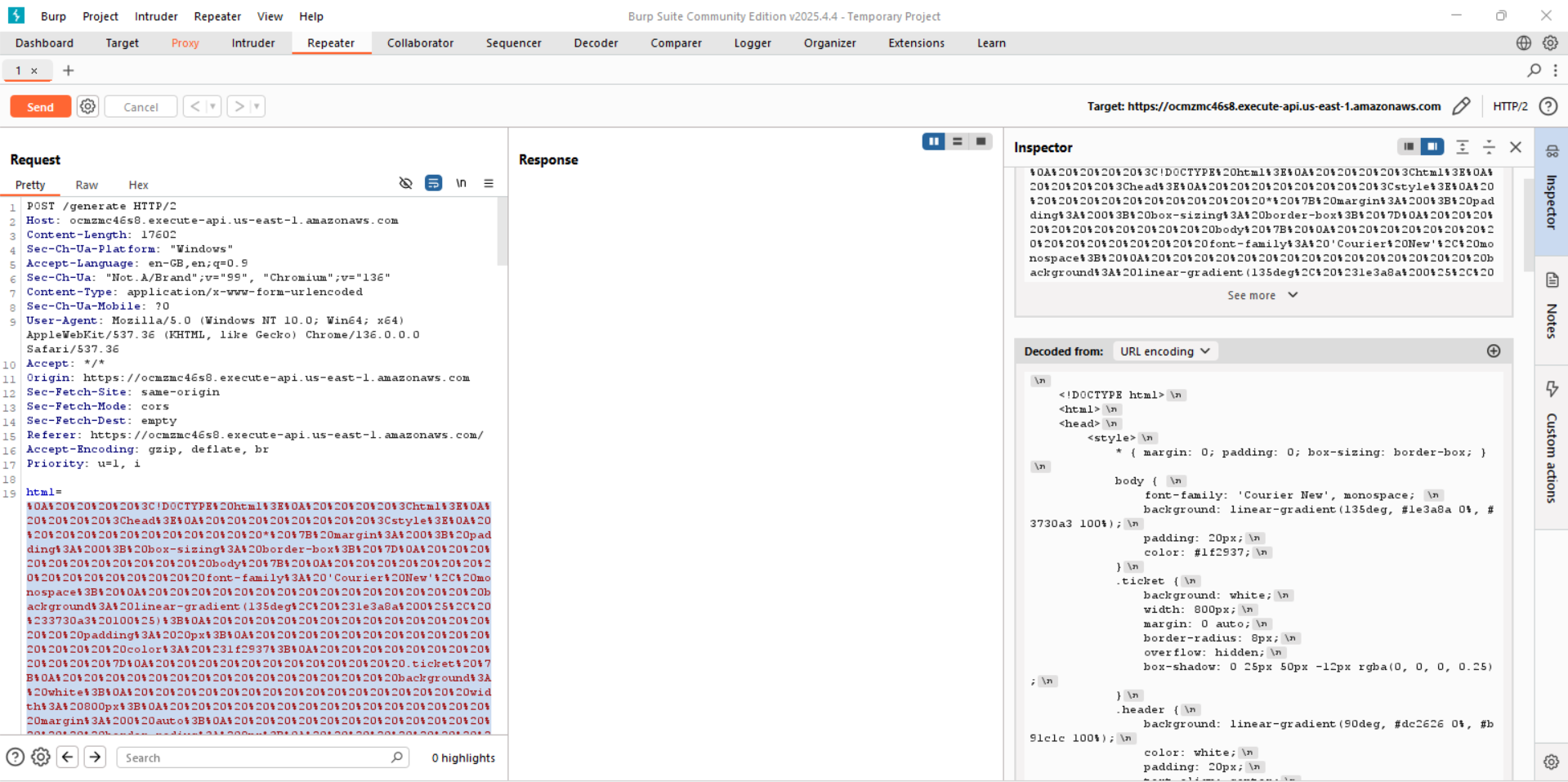Click the Send button
The width and height of the screenshot is (1568, 782).
pyautogui.click(x=40, y=107)
